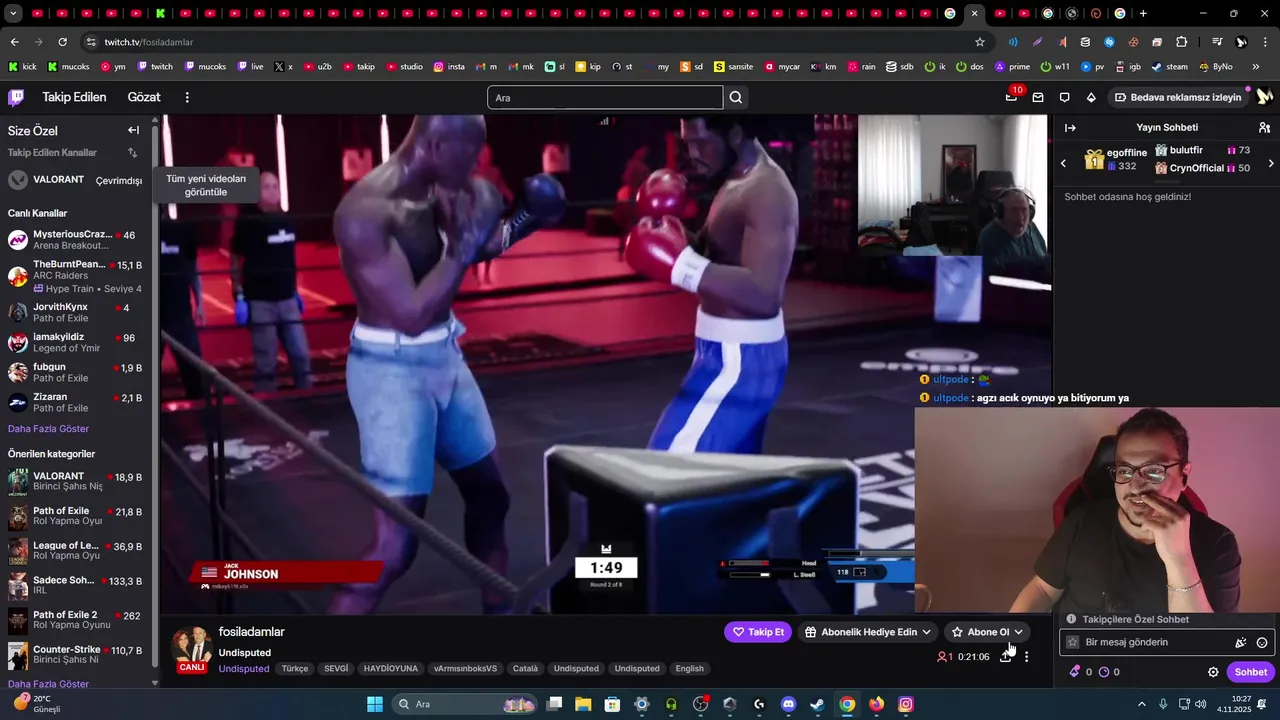
Task: Reload the page in Chrome
Action: pyautogui.click(x=62, y=42)
